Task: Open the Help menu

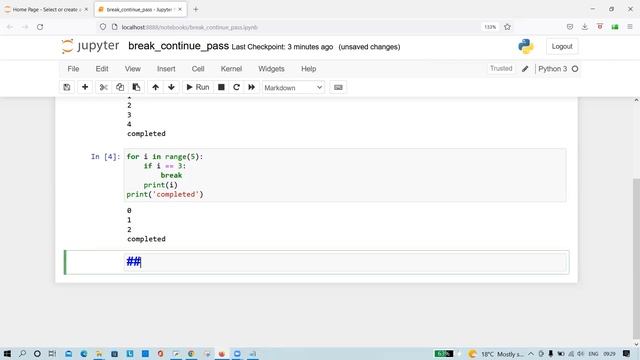Action: [x=309, y=69]
